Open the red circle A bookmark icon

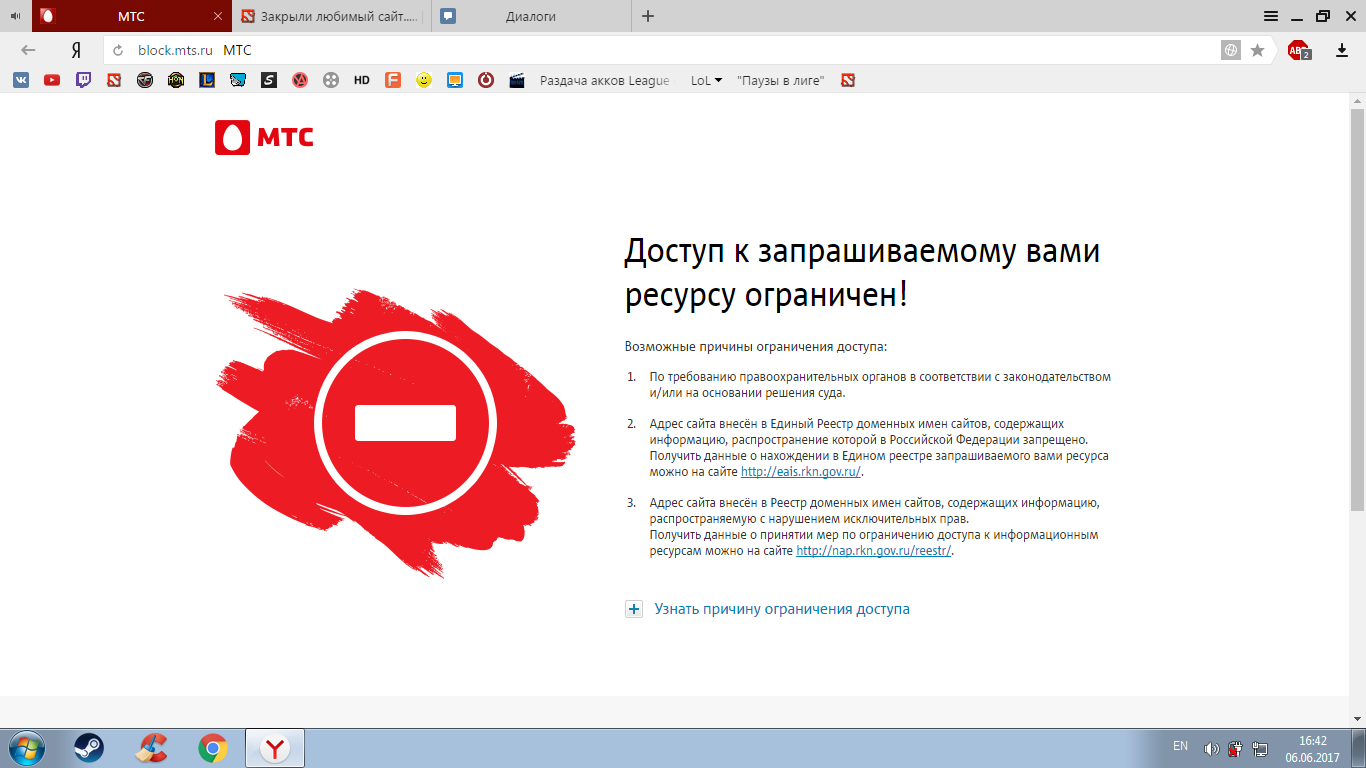coord(300,80)
